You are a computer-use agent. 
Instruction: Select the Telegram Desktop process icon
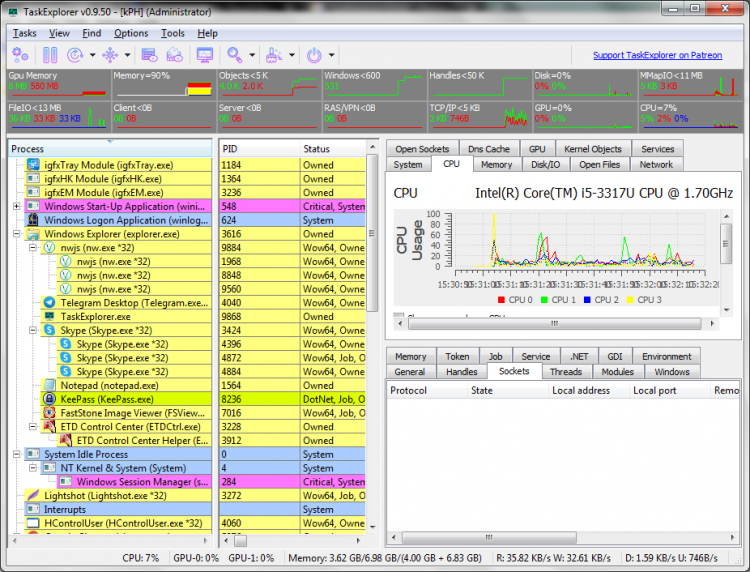(49, 302)
